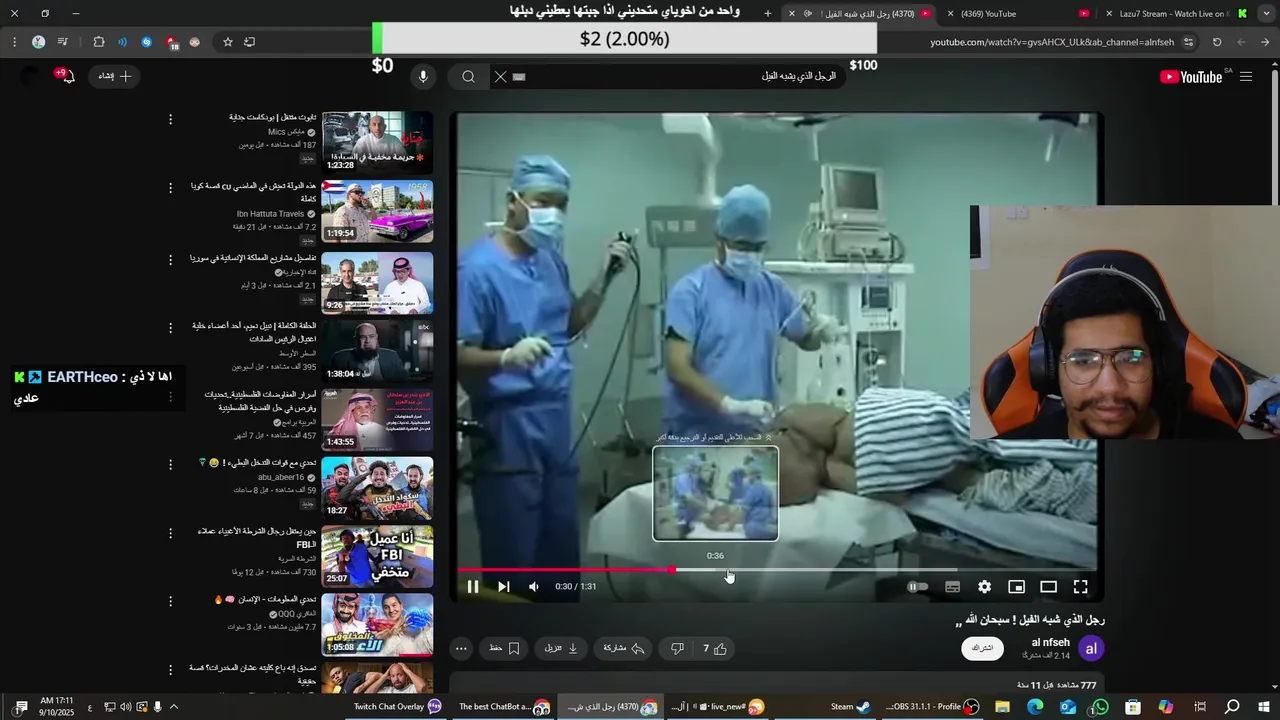Viewport: 1280px width, 720px height.
Task: Open the YouTube hamburger guide menu
Action: click(x=1246, y=77)
